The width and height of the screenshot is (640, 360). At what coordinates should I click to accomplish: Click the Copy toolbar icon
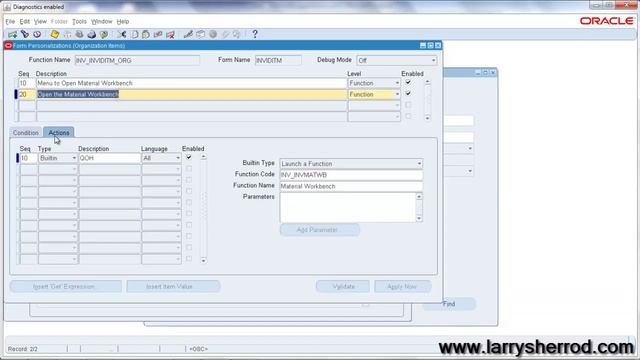(134, 34)
